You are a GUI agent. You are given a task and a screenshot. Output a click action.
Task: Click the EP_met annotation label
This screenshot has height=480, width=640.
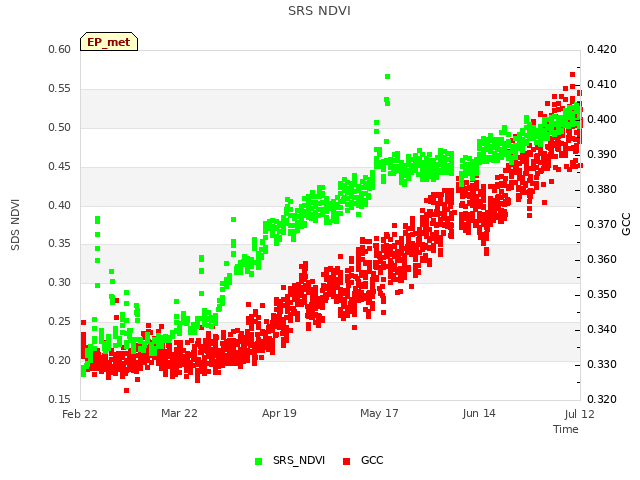[x=109, y=42]
